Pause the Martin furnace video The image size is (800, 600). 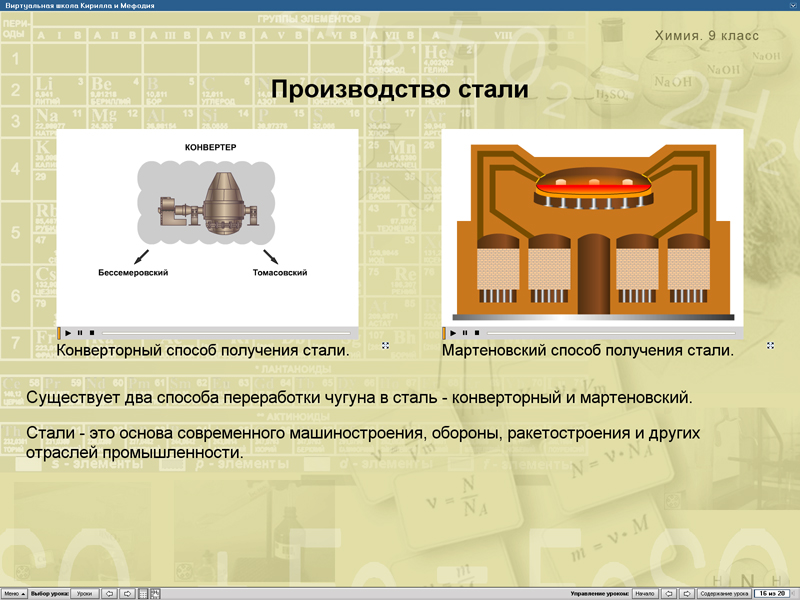(466, 330)
